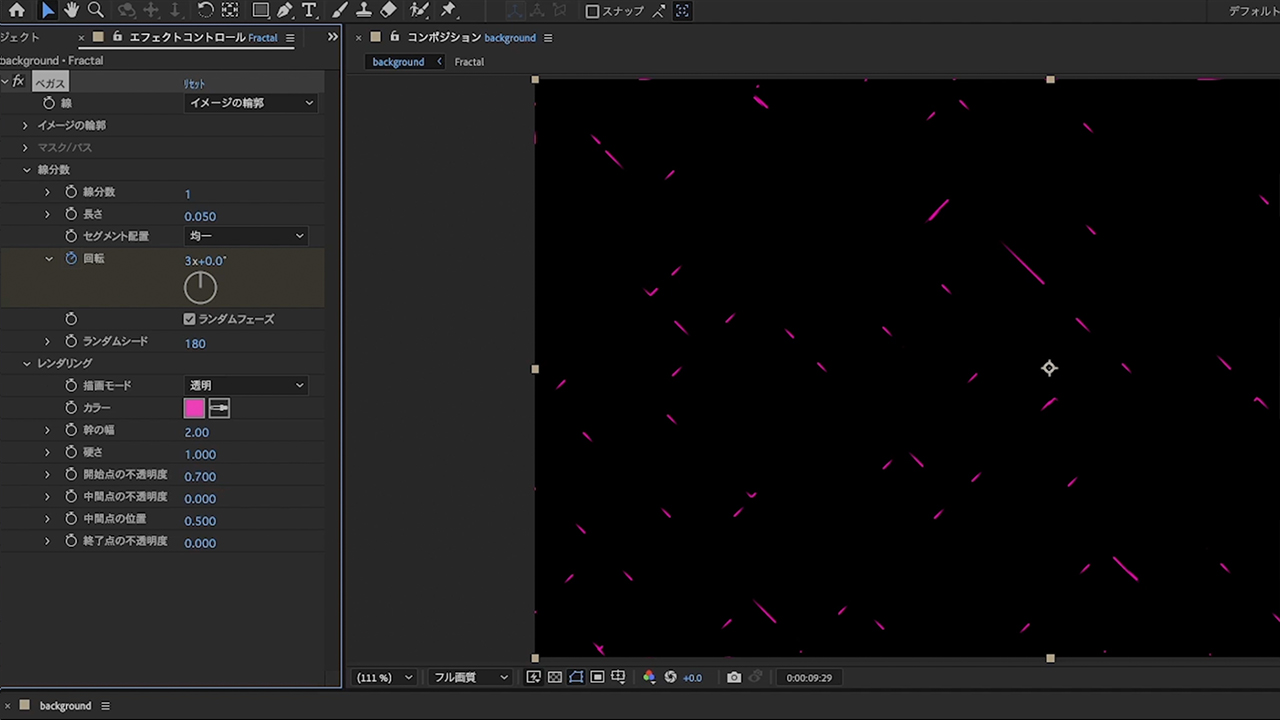Select the Puppet Pin tool
The width and height of the screenshot is (1280, 720).
pos(448,10)
